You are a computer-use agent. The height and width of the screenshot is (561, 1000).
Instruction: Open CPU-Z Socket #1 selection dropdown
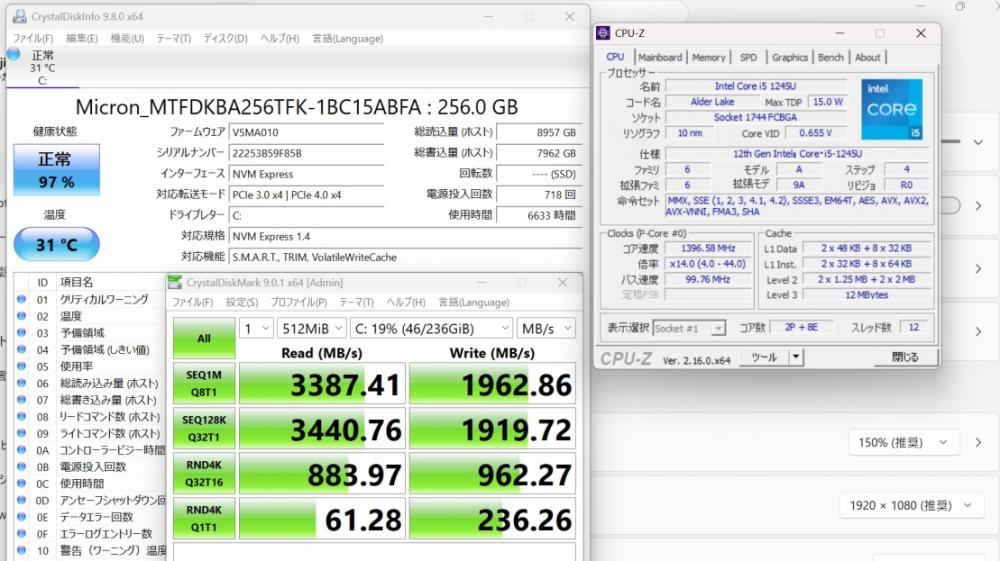[x=689, y=328]
